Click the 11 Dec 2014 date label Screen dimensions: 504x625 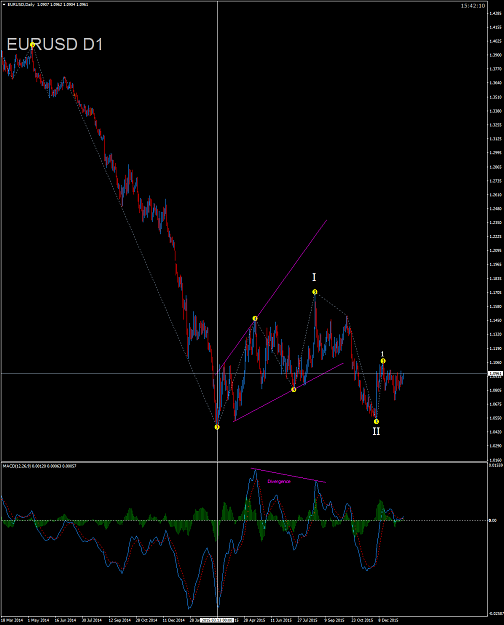[x=173, y=620]
